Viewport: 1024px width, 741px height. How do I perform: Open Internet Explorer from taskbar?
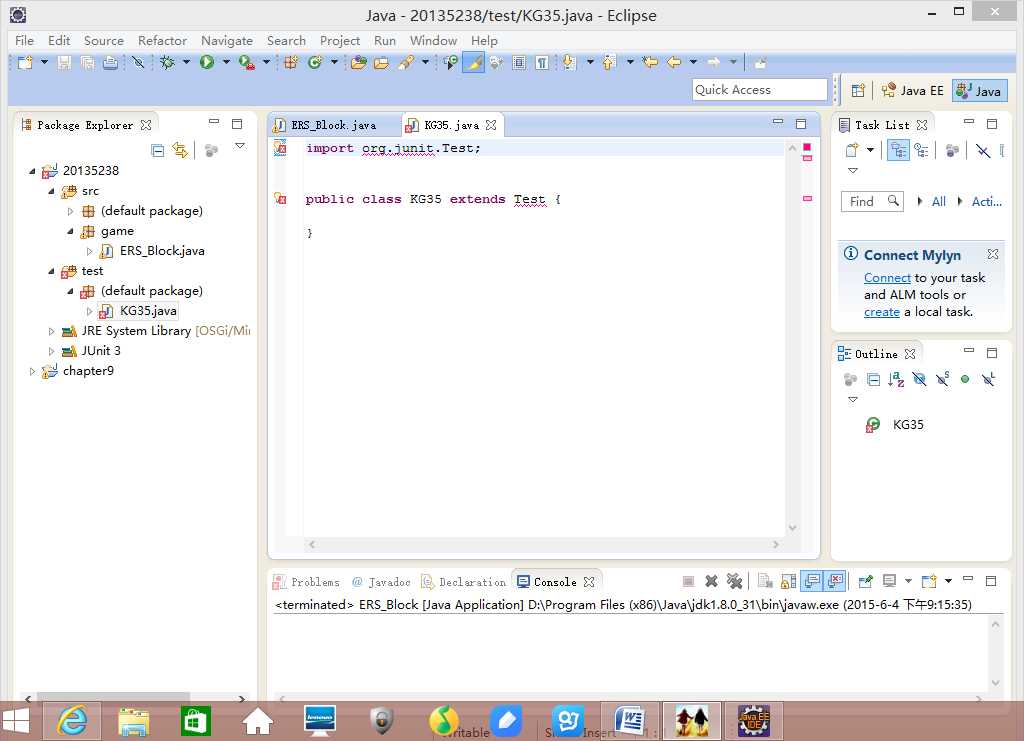(x=72, y=721)
